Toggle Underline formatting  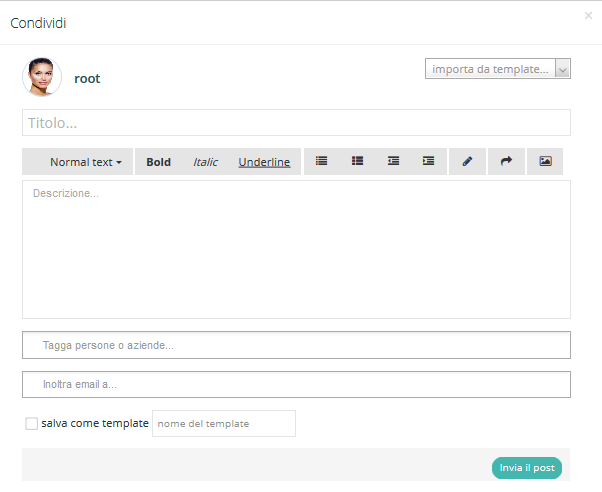point(264,162)
